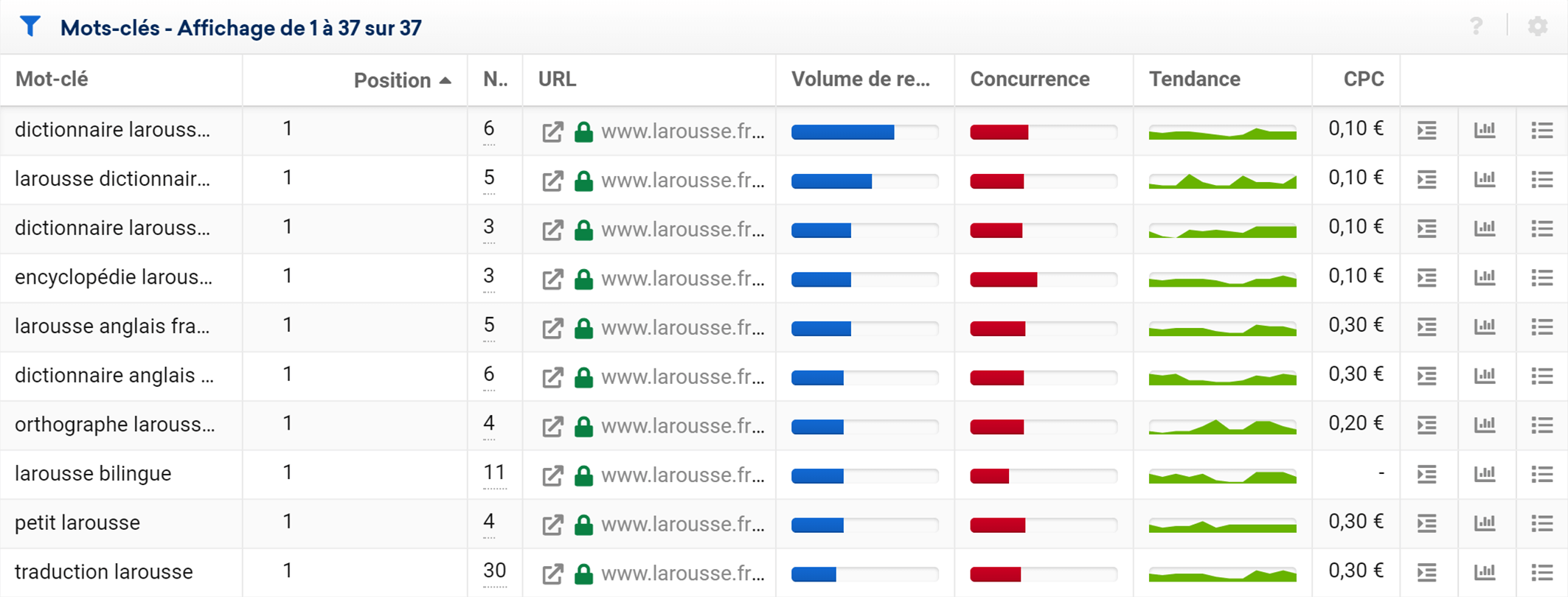
Task: Click the Mot-clé column header
Action: 52,79
